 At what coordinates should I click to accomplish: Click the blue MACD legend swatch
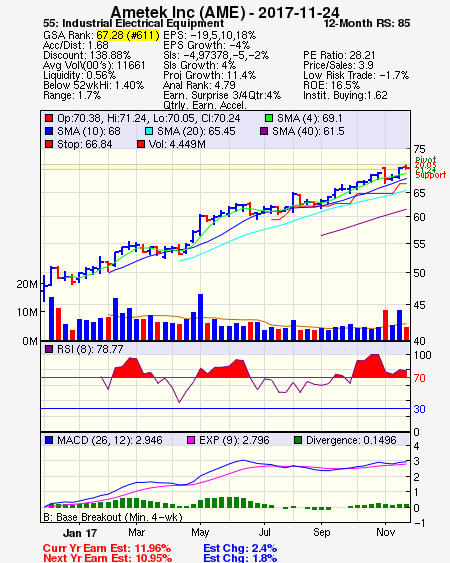[x=49, y=440]
